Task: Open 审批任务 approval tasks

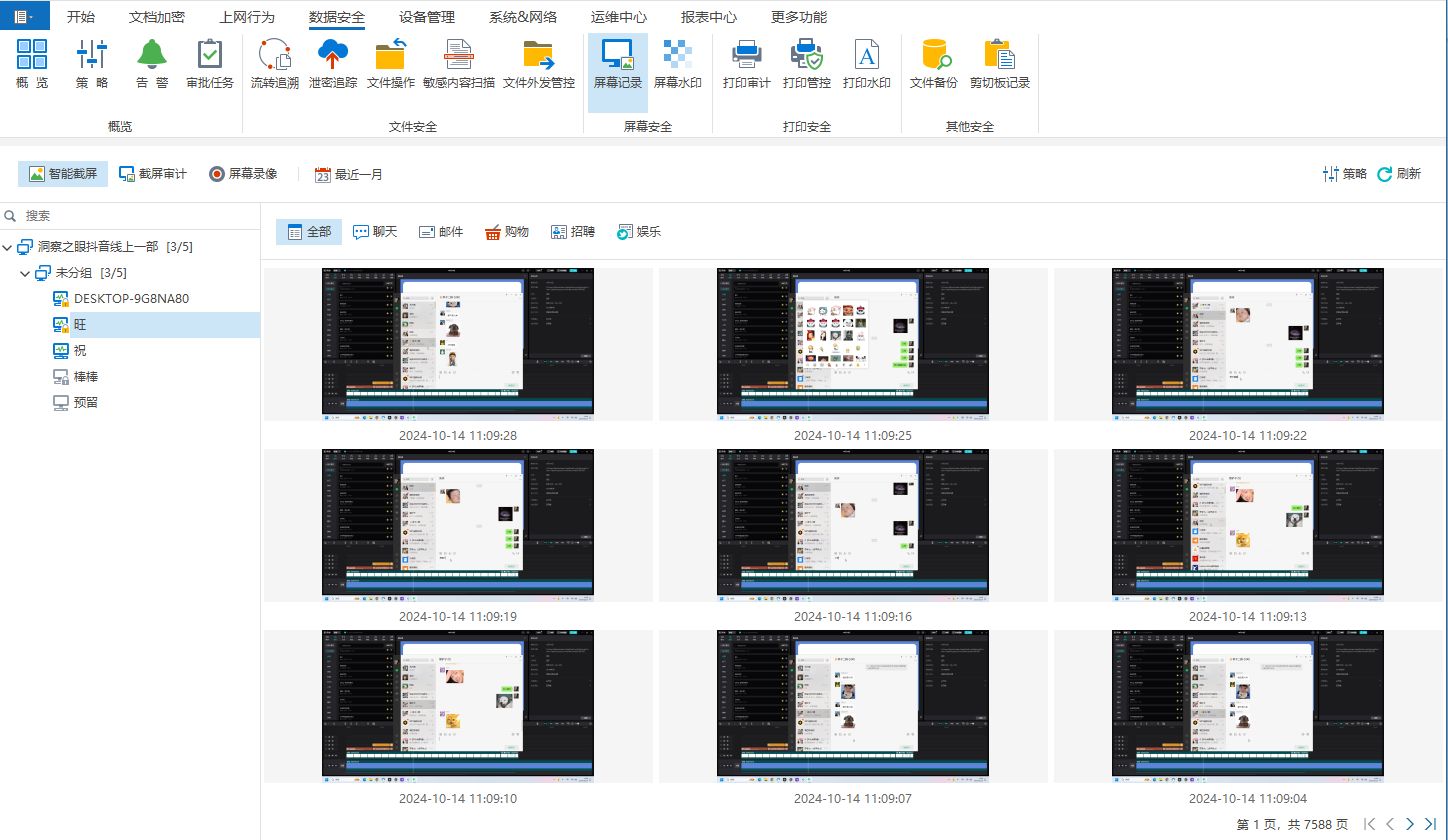Action: coord(210,66)
